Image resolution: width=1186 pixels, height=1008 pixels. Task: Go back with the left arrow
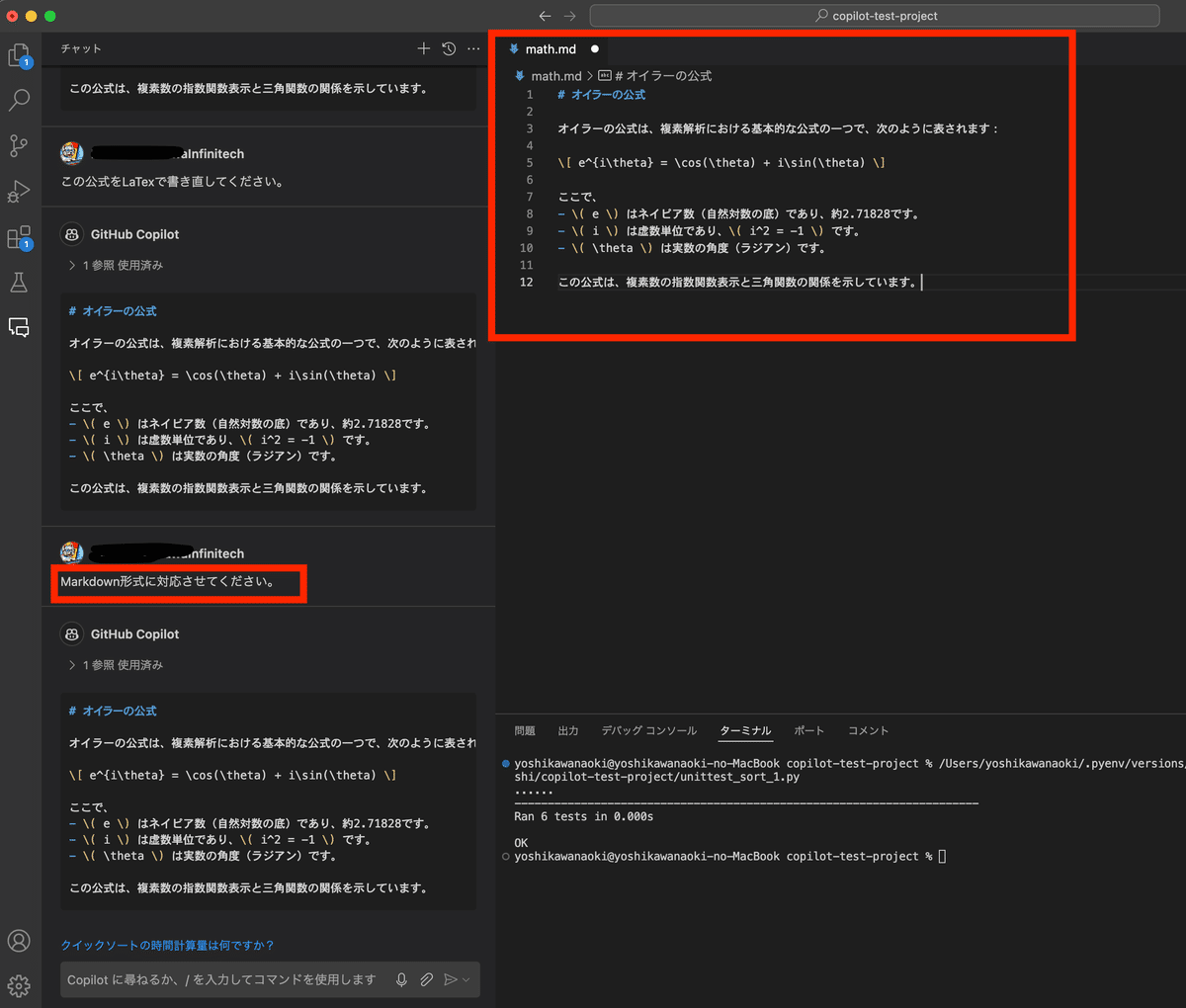545,16
